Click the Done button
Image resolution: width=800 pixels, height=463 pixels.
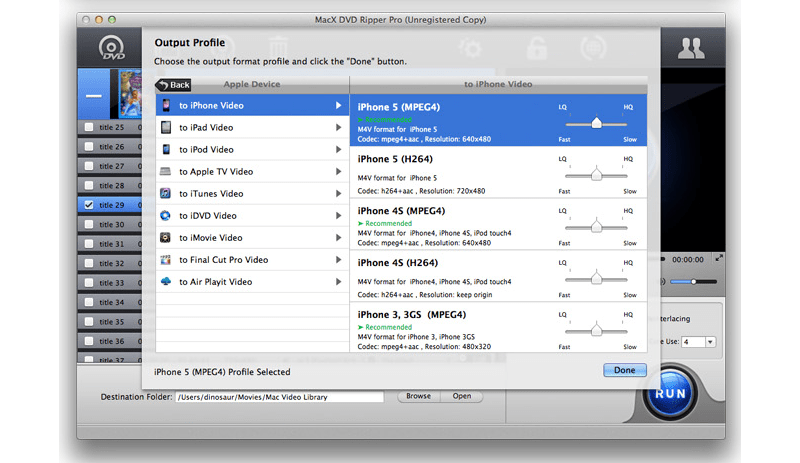click(624, 370)
